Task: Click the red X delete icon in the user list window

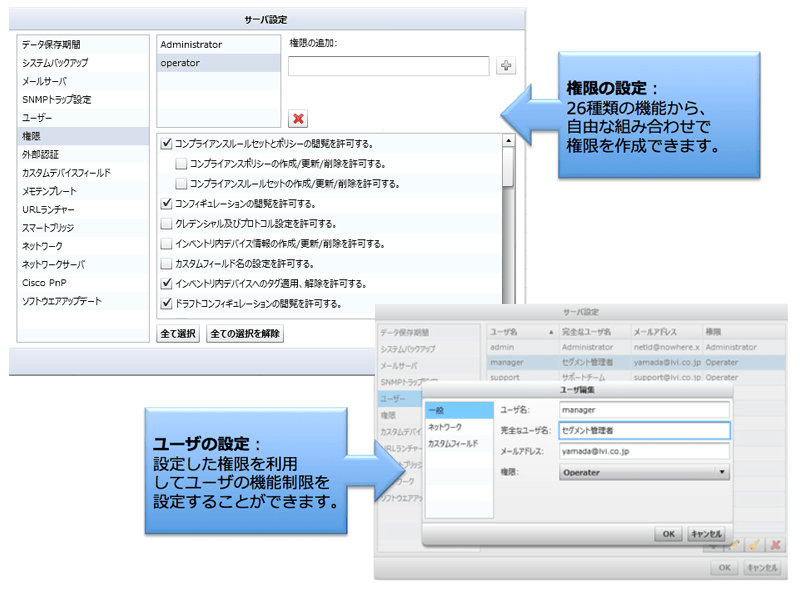Action: pos(776,545)
